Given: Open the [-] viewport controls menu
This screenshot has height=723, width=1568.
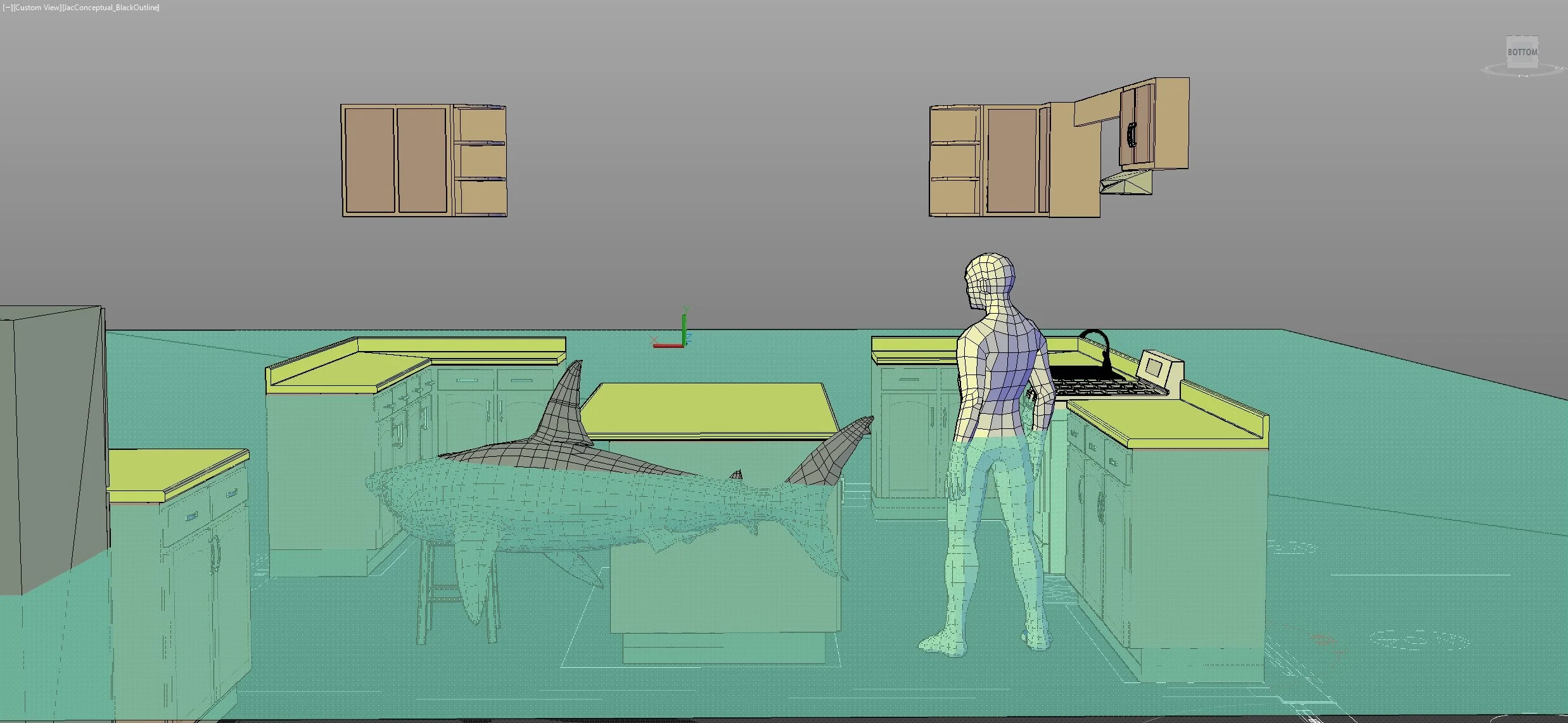Looking at the screenshot, I should coord(7,8).
